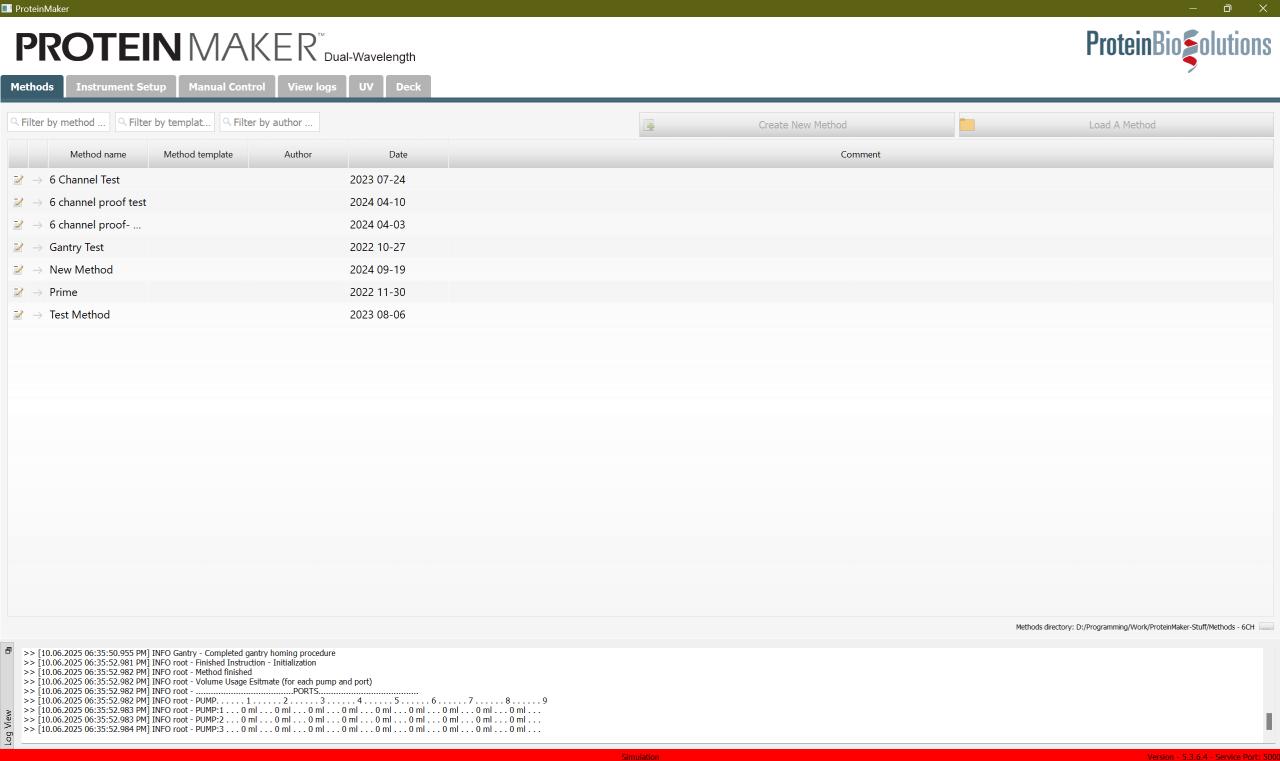Click the arrow icon on the 2024 04-03 row
The width and height of the screenshot is (1280, 761).
[38, 225]
